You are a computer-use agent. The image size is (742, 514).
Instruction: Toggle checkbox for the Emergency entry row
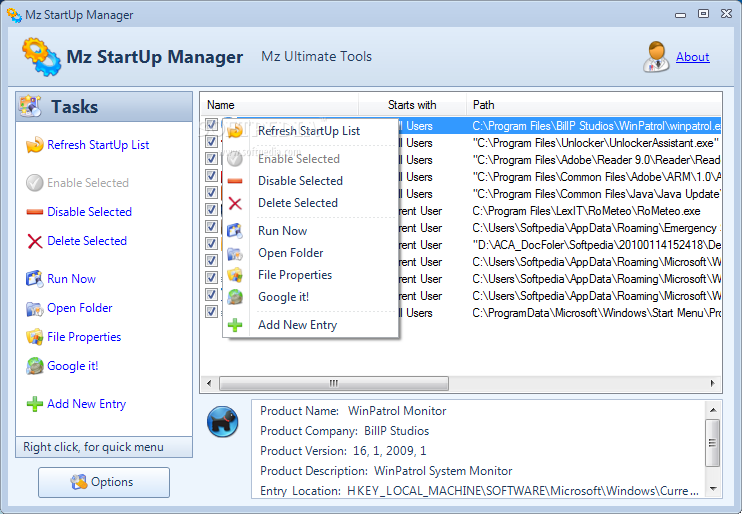pos(211,227)
